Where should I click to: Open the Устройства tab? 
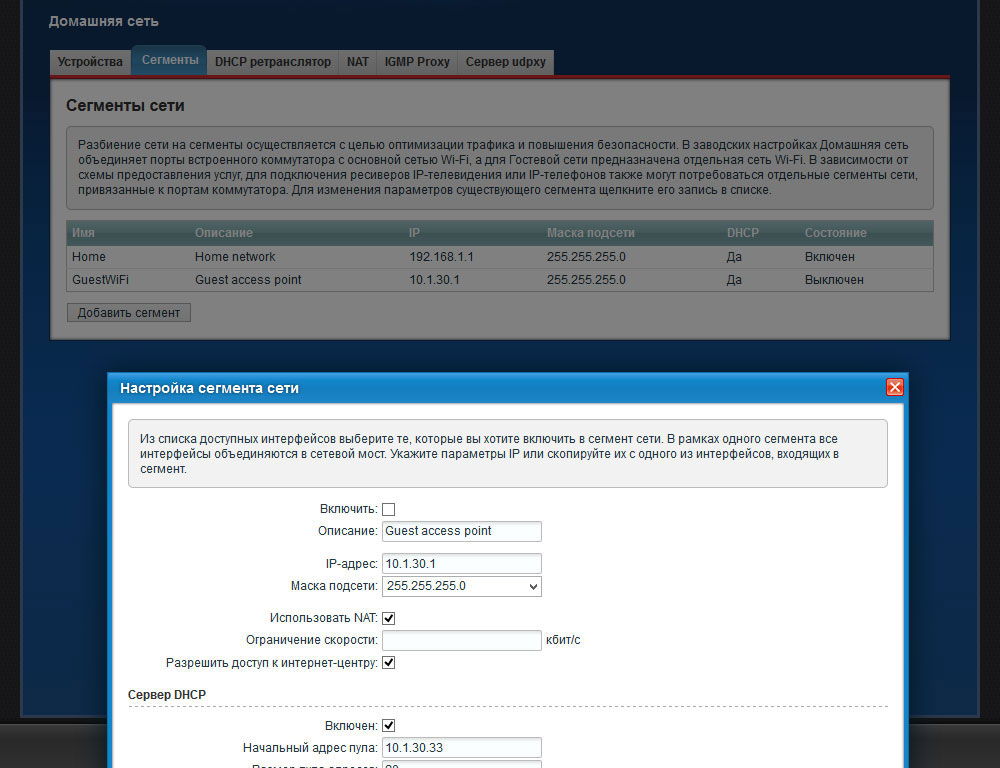[x=90, y=62]
